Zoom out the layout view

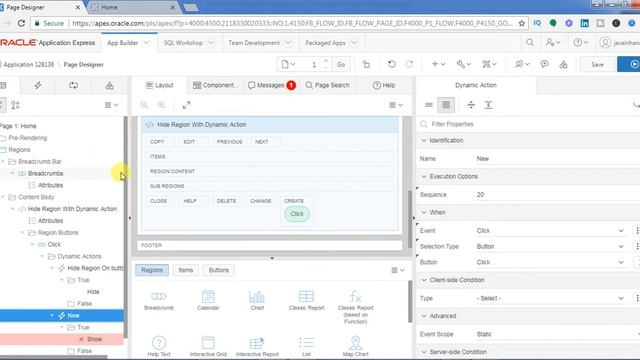tap(144, 105)
